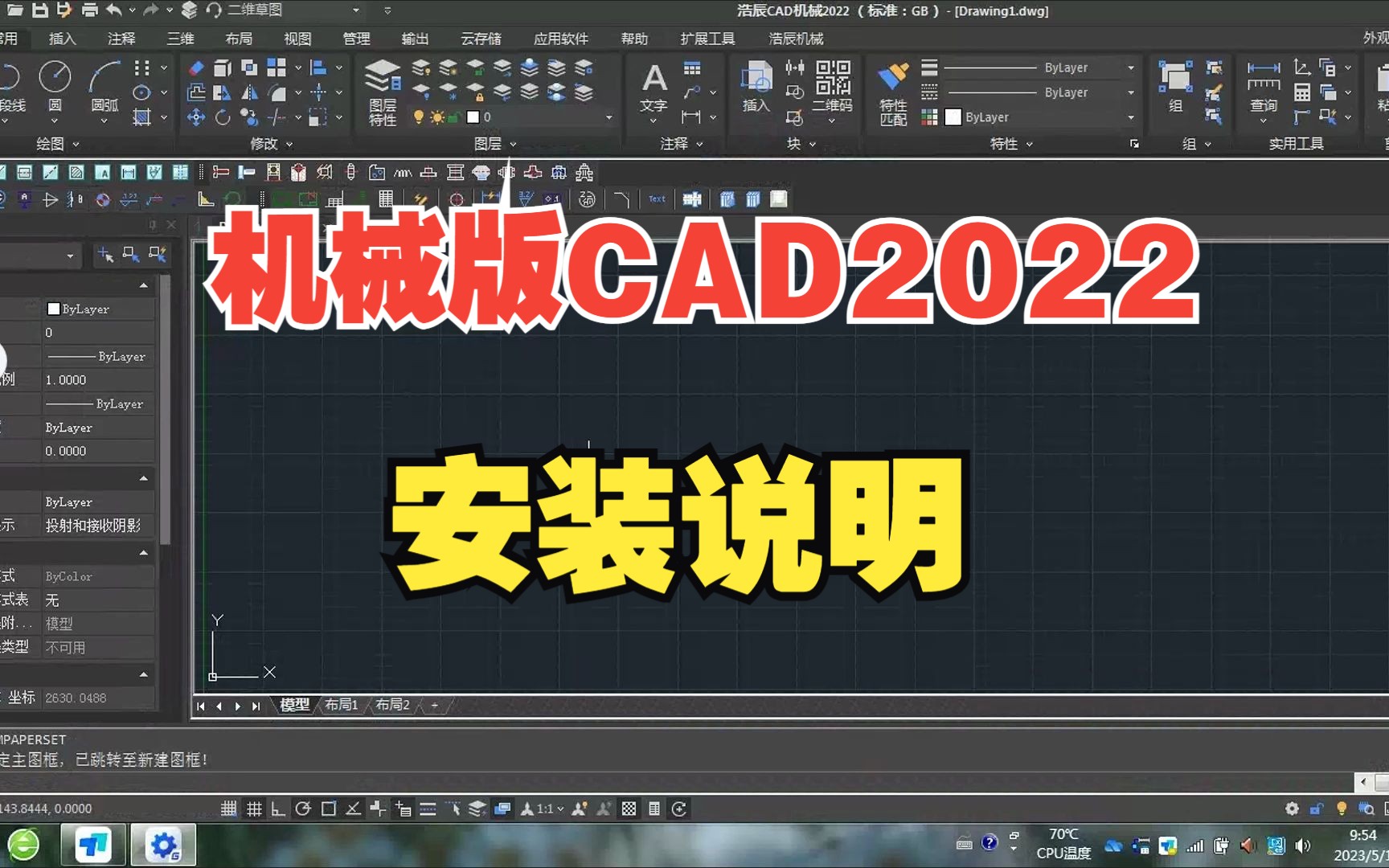Open the 视图 ribbon tab

point(297,39)
